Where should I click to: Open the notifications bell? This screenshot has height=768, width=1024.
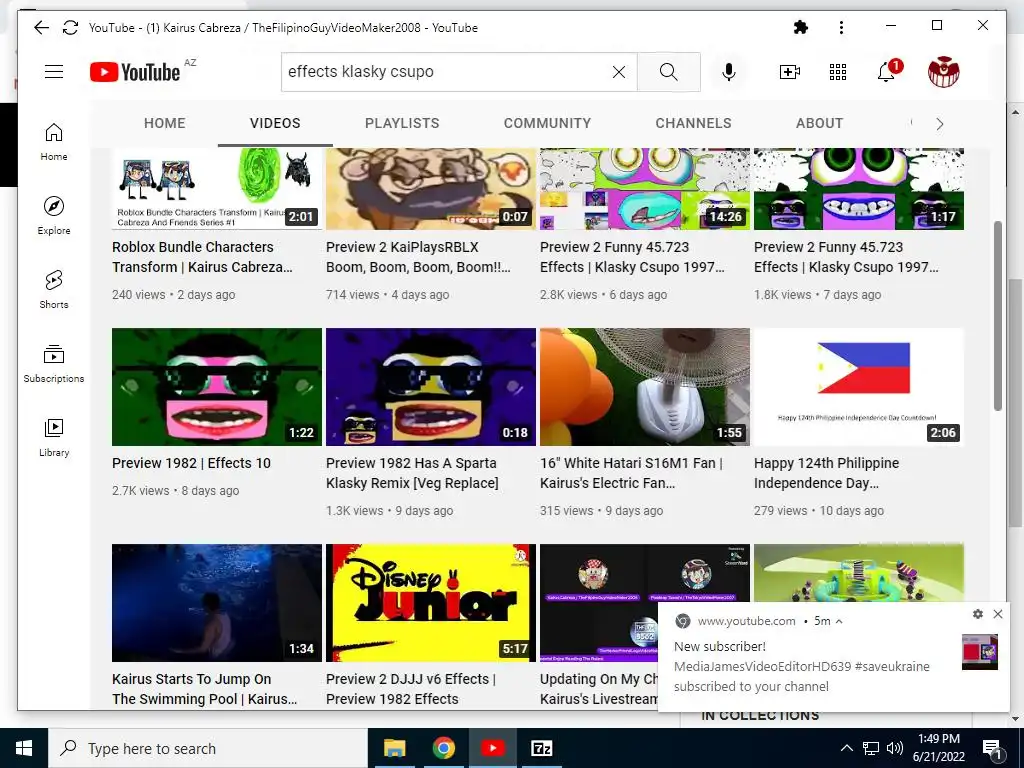pos(886,72)
